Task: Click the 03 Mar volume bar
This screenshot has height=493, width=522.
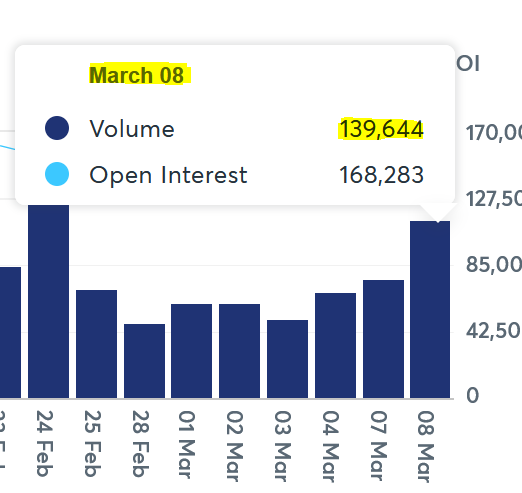Action: pyautogui.click(x=287, y=359)
